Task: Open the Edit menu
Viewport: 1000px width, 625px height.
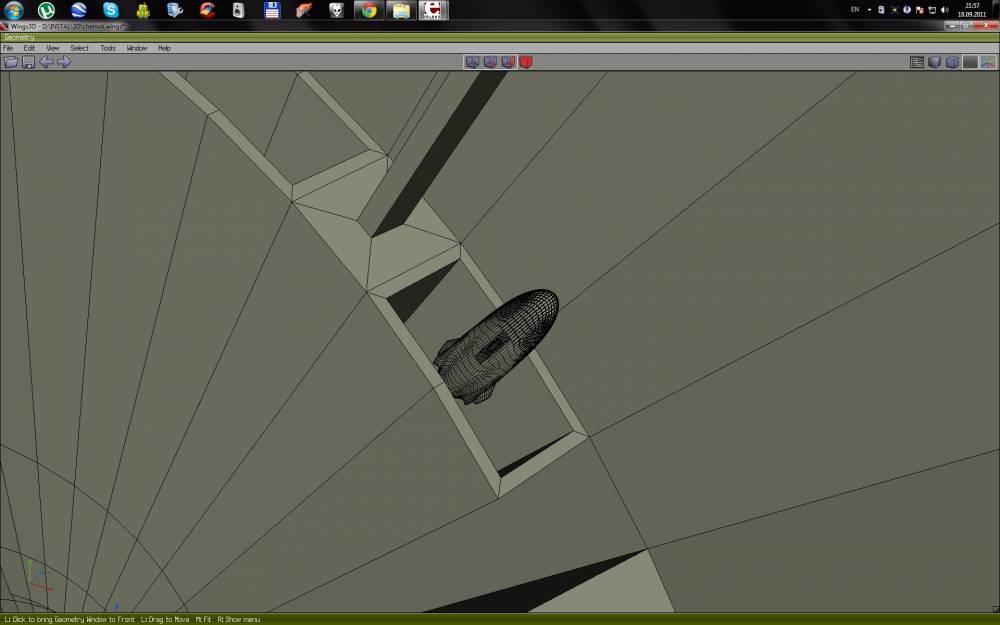Action: coord(29,48)
